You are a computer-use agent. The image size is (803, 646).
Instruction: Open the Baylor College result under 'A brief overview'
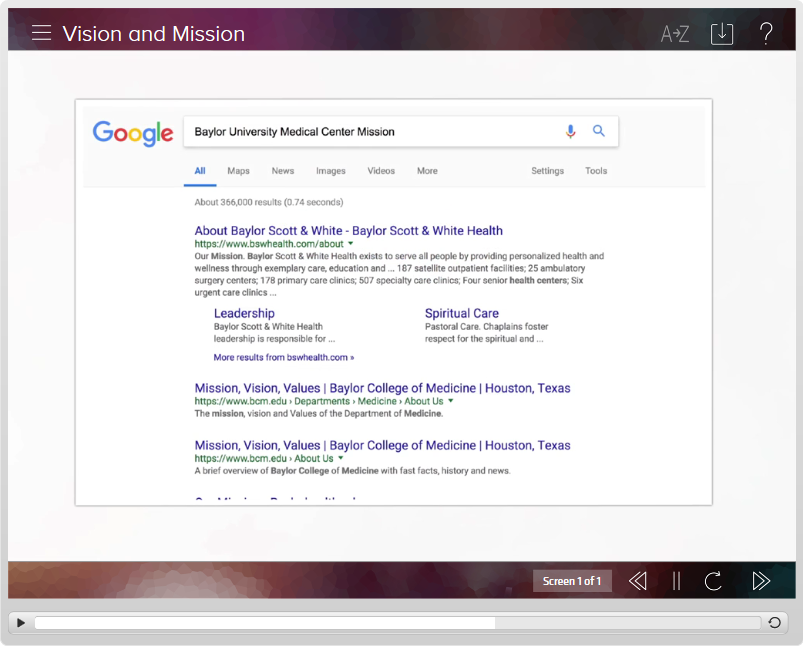383,446
